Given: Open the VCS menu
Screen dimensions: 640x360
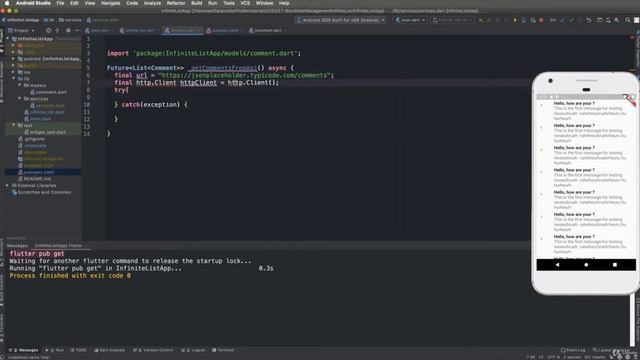Looking at the screenshot, I should click(x=245, y=3).
